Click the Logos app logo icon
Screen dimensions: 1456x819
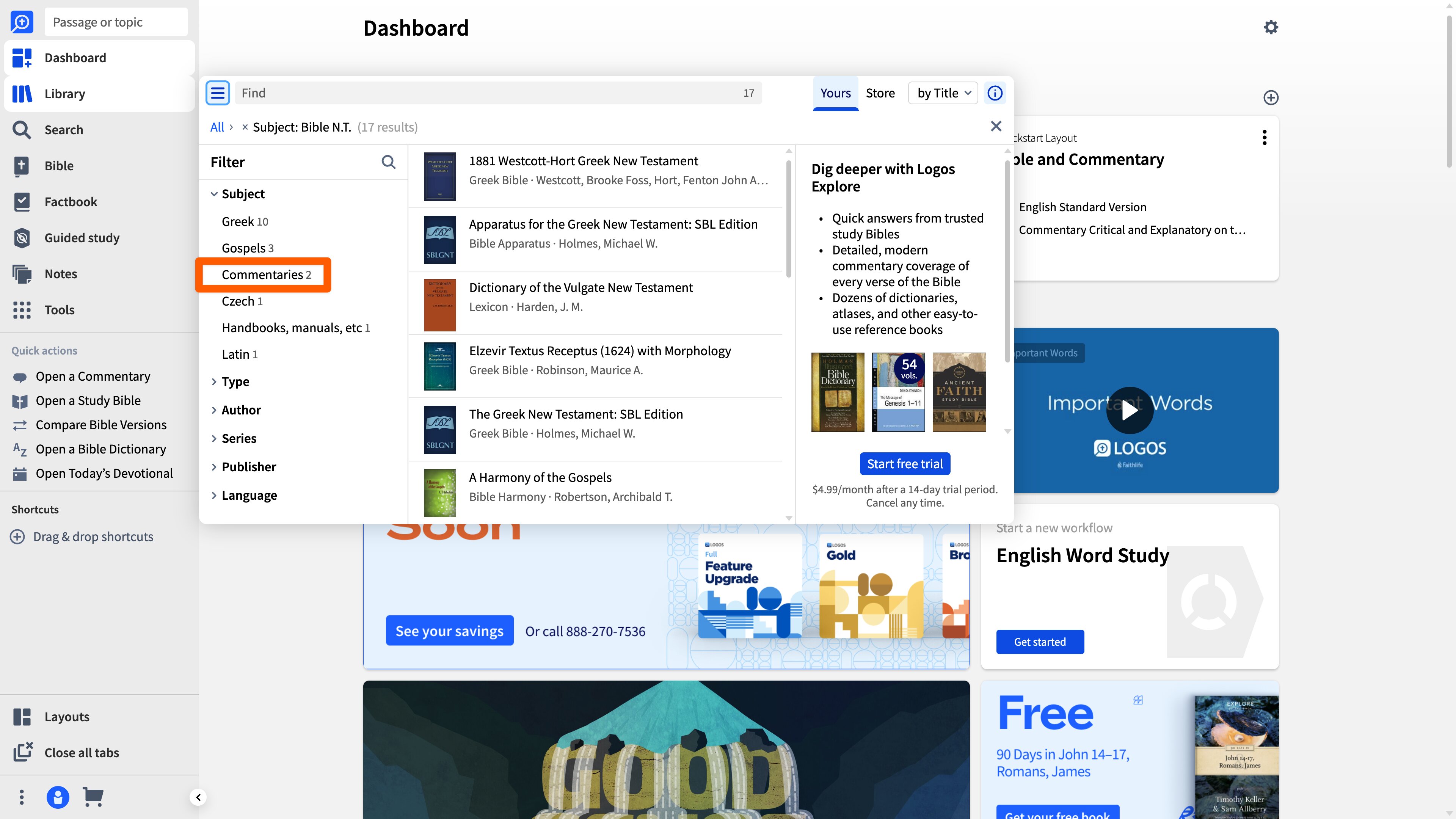pos(22,22)
